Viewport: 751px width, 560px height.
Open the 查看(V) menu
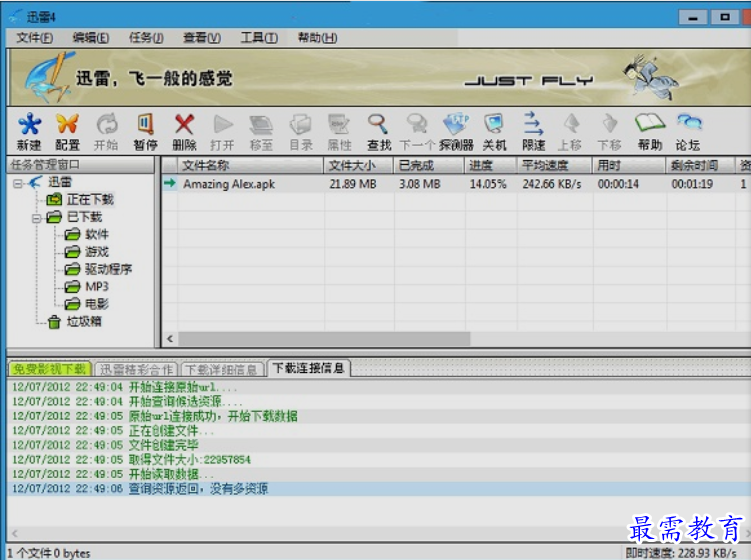202,37
